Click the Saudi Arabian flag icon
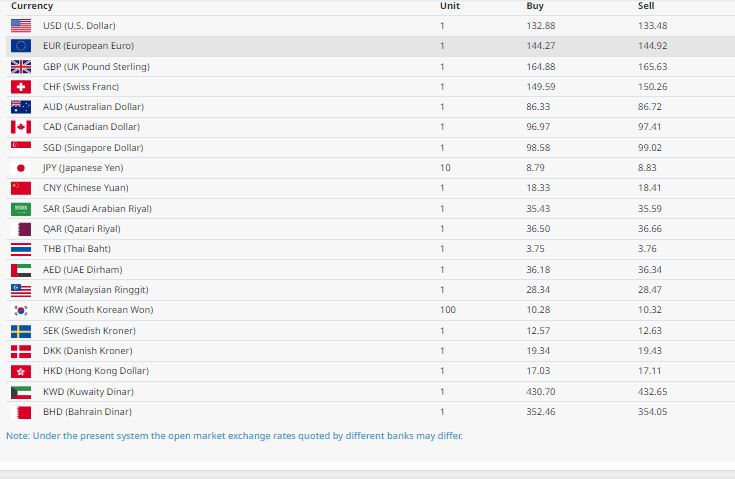735x479 pixels. pos(21,209)
